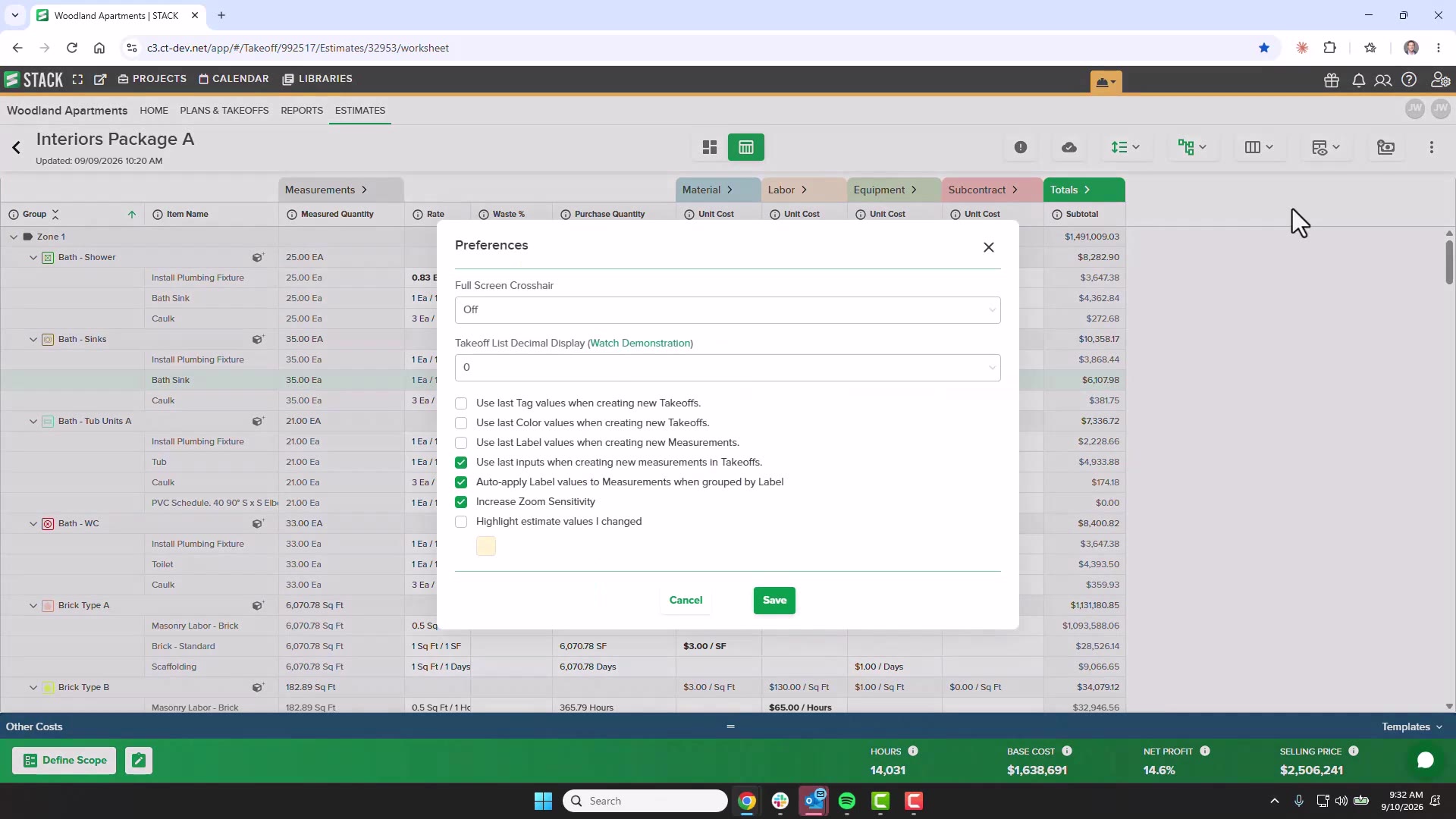
Task: Click the snapshot camera folder icon
Action: tap(1386, 147)
